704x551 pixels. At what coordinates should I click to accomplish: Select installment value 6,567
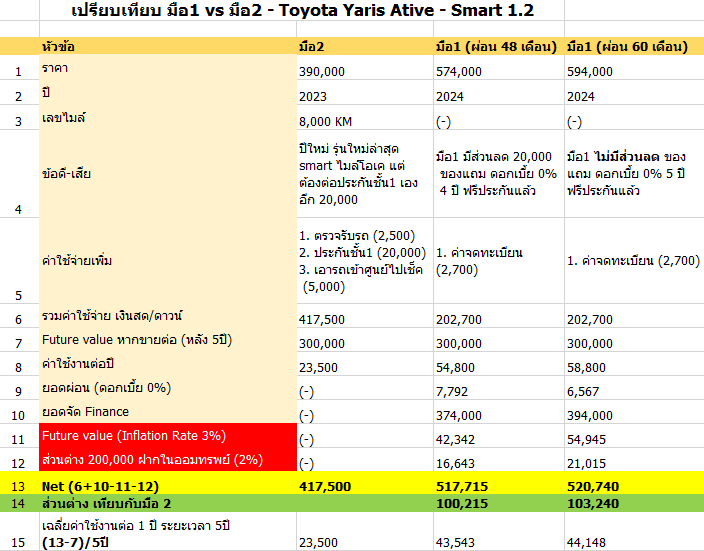pyautogui.click(x=634, y=388)
